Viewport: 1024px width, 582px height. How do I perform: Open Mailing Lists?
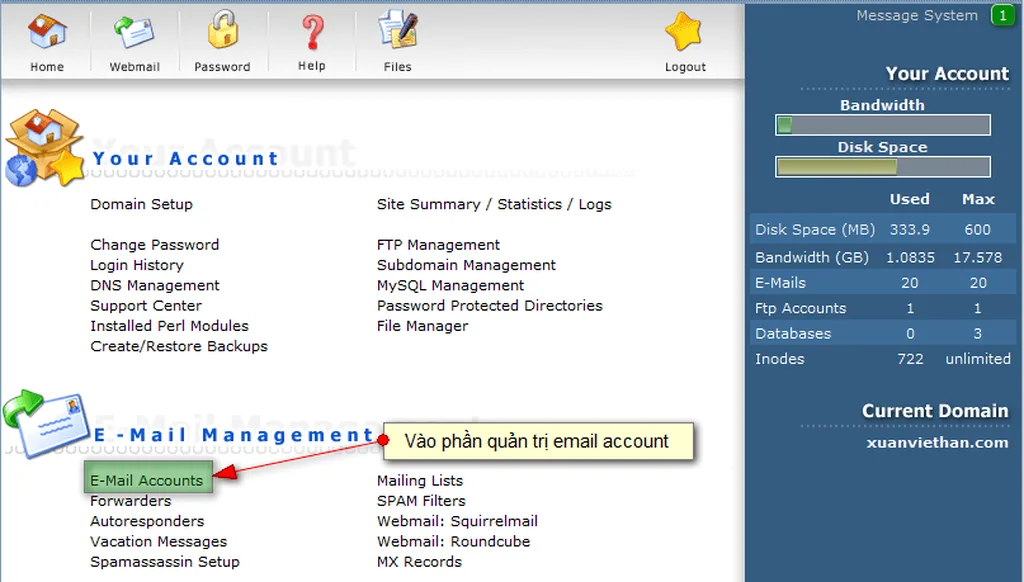(420, 481)
